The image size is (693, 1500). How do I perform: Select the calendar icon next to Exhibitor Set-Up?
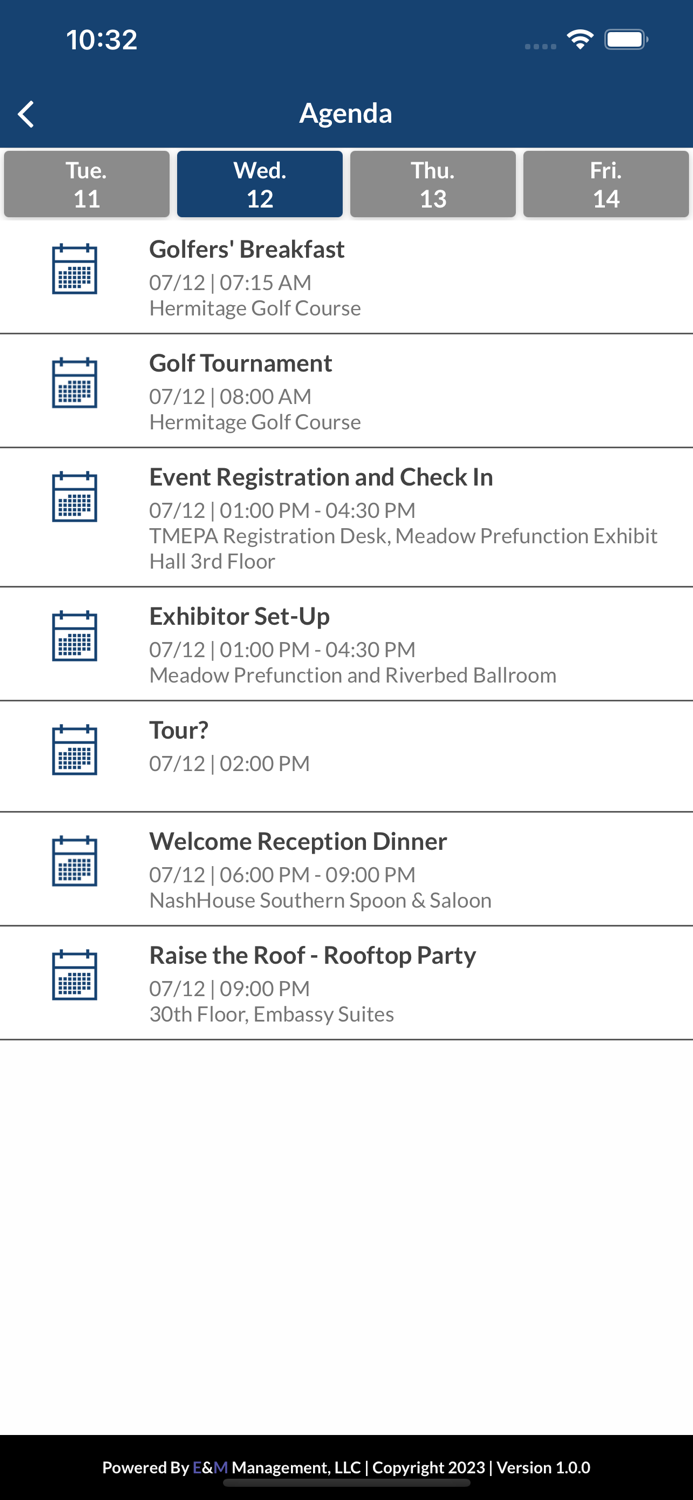[x=73, y=635]
